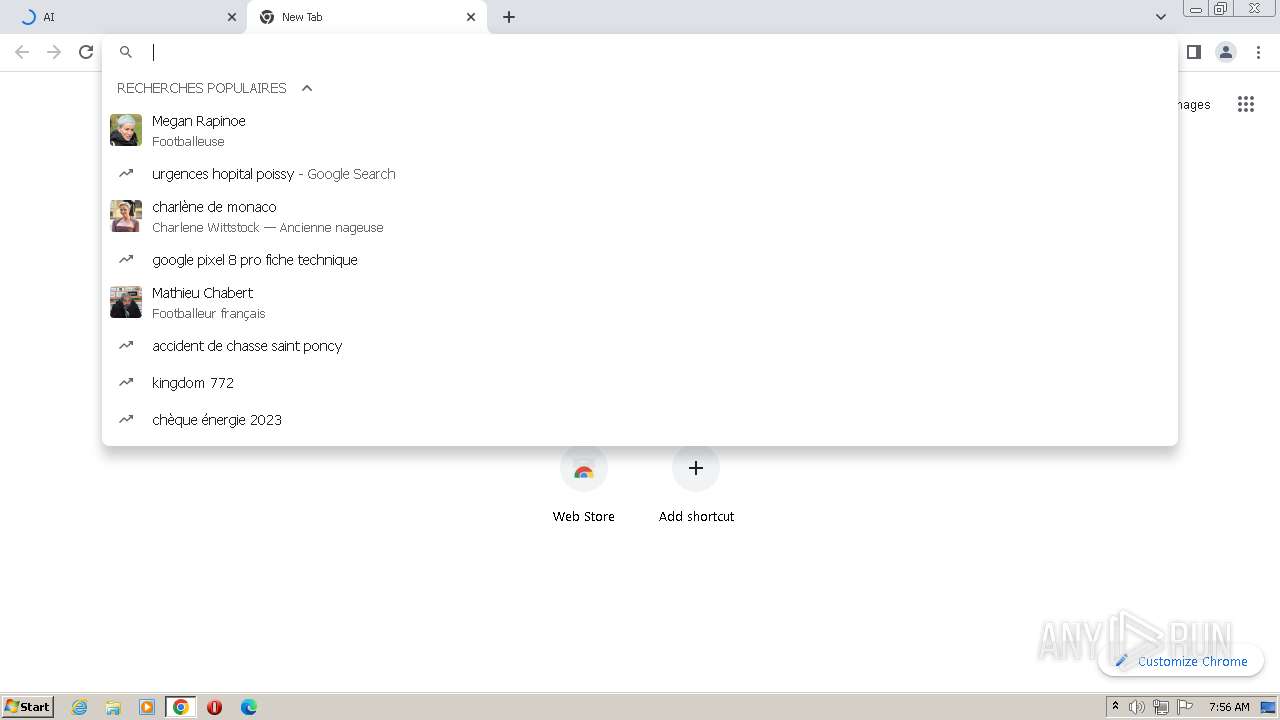The width and height of the screenshot is (1280, 720).
Task: Open the side panel icon
Action: 1193,52
